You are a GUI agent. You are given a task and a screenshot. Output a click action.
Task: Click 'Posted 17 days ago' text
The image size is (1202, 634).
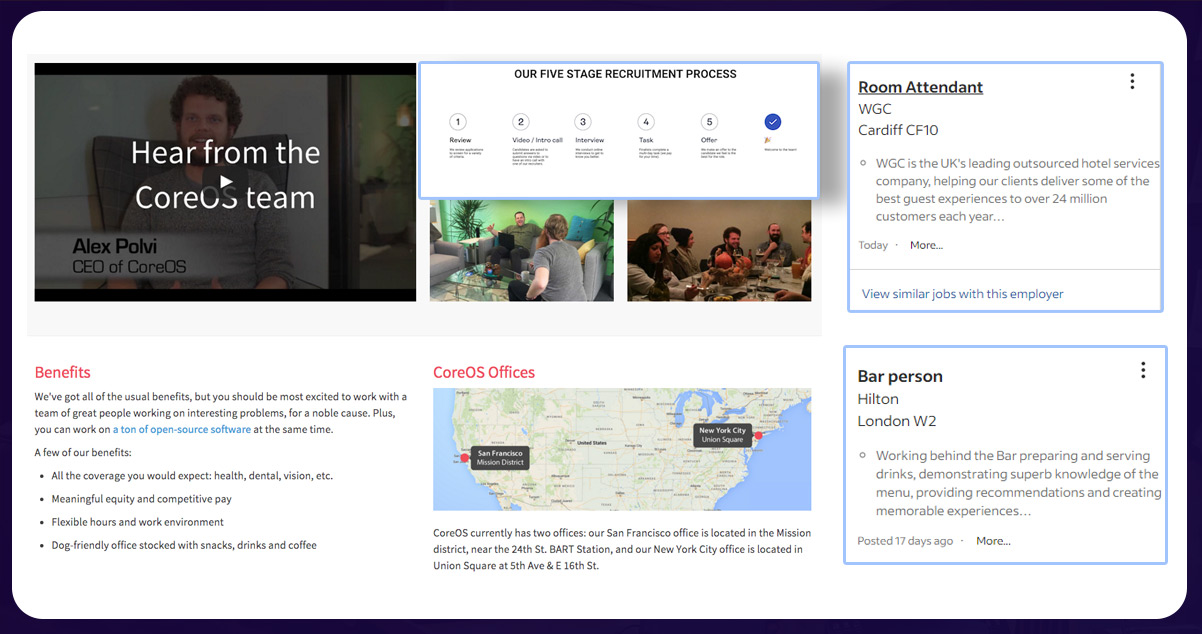905,541
